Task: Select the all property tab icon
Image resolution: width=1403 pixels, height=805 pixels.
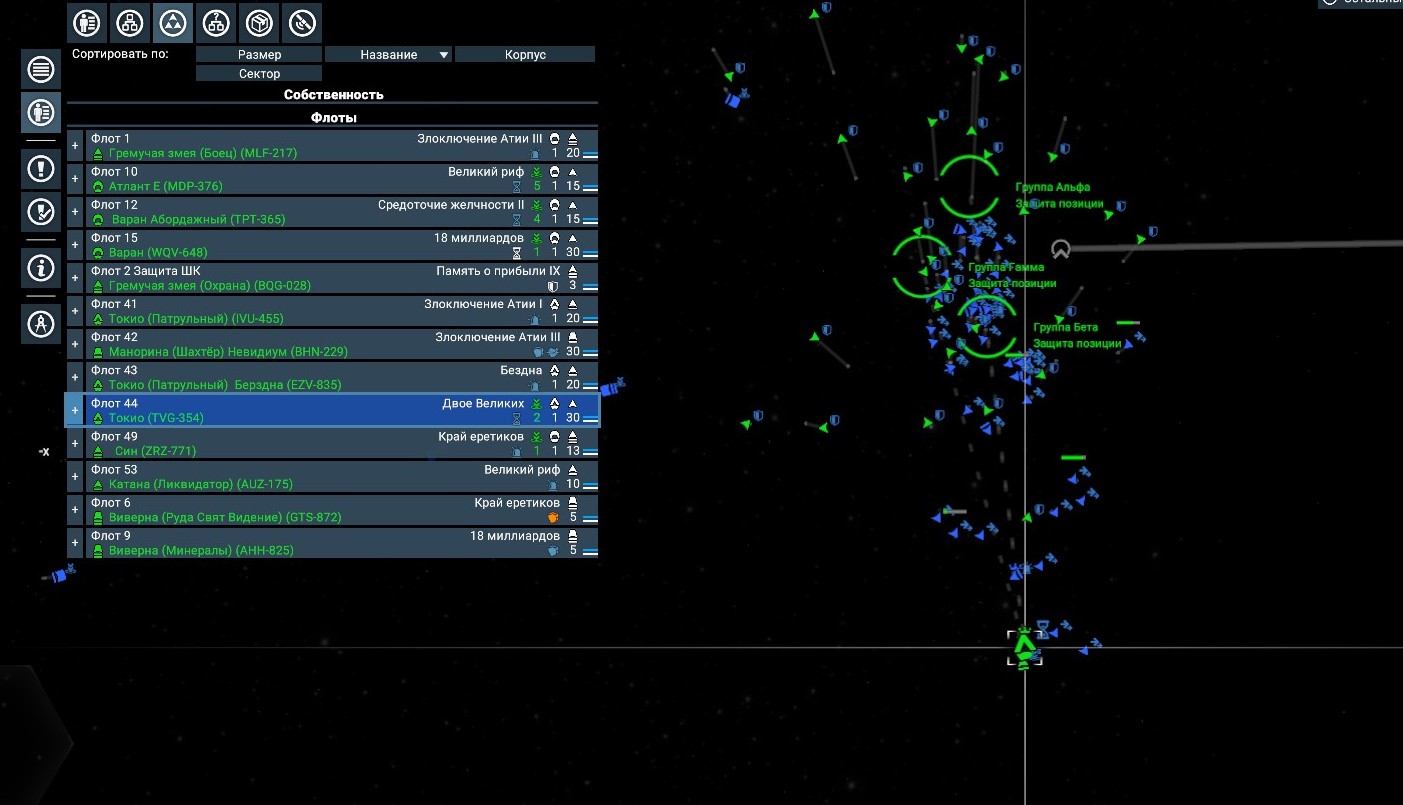Action: click(87, 22)
